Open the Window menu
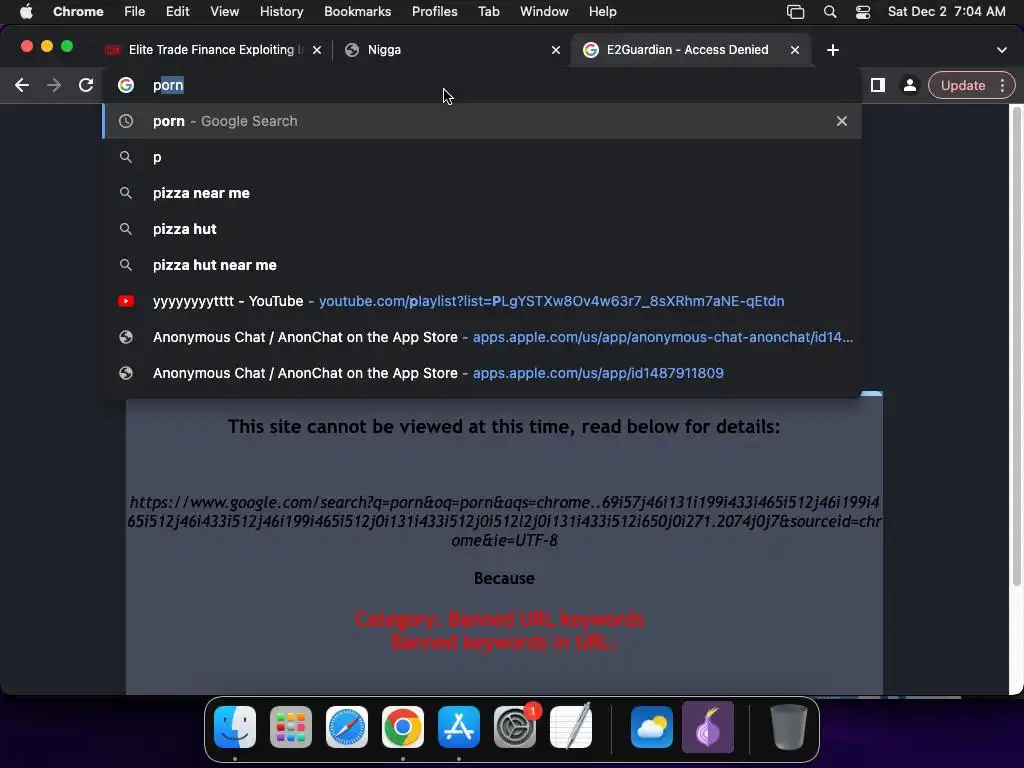The width and height of the screenshot is (1024, 768). [544, 12]
